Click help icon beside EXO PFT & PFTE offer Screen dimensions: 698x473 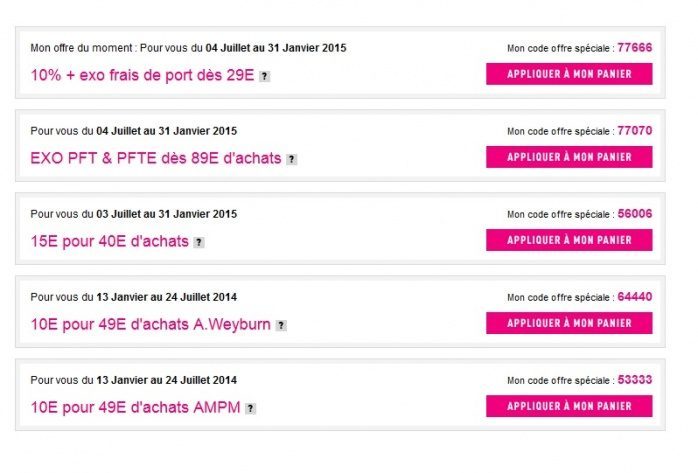click(x=291, y=159)
